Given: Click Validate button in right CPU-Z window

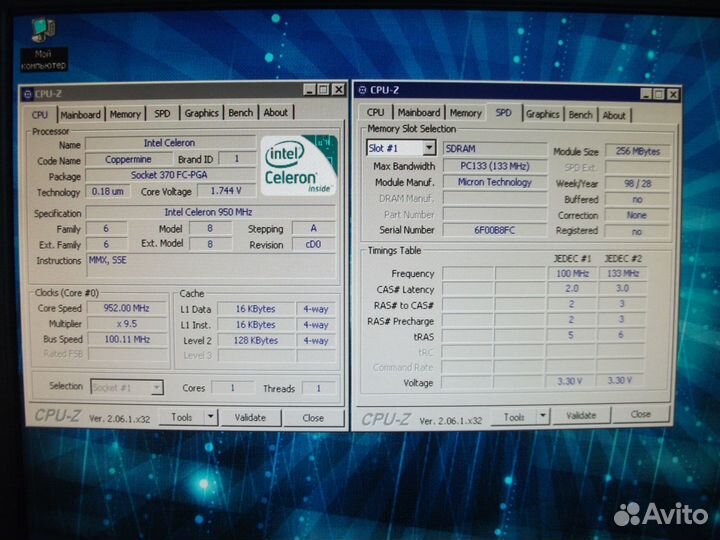Looking at the screenshot, I should [x=581, y=416].
